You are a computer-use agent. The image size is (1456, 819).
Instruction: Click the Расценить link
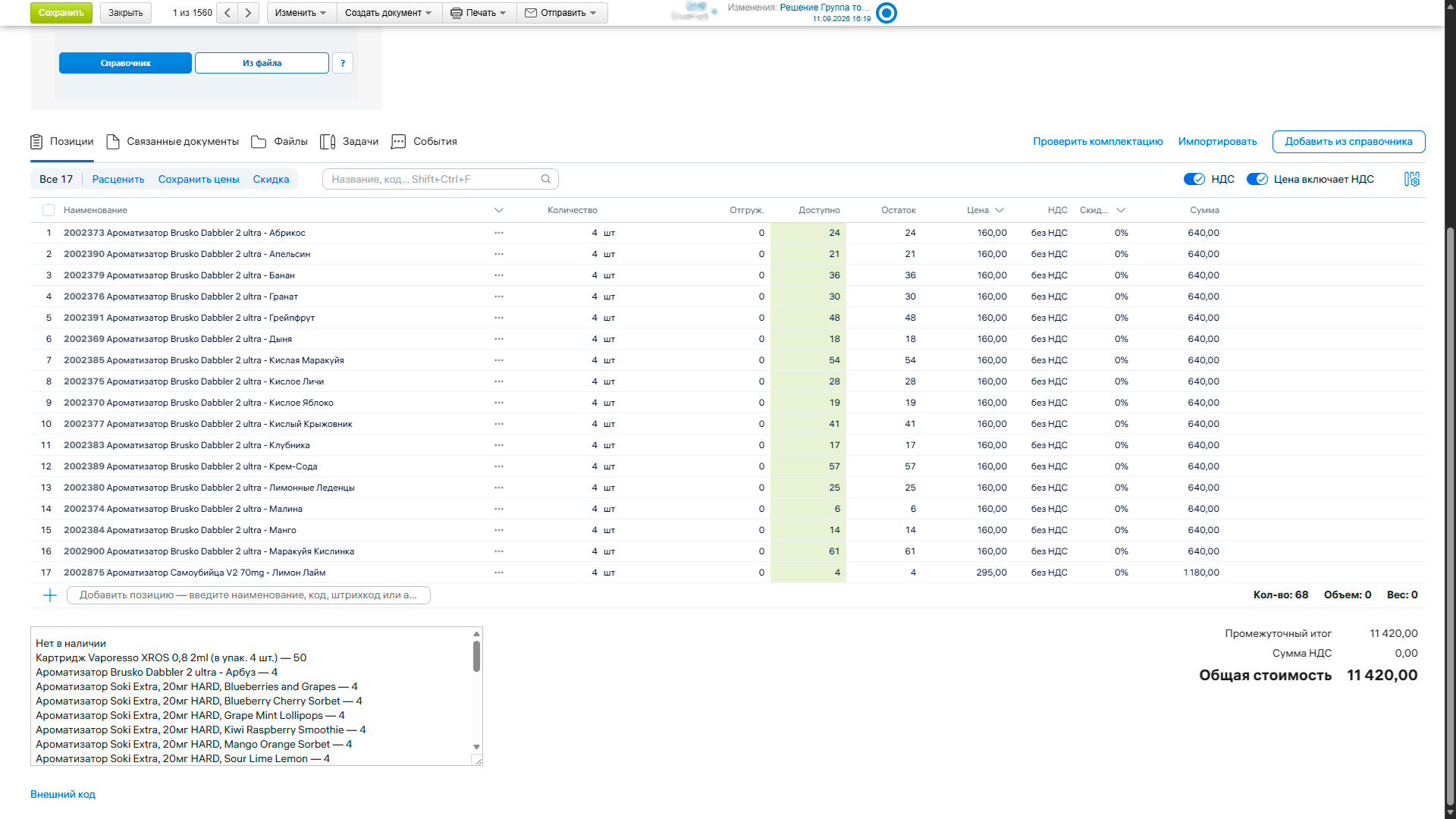118,179
